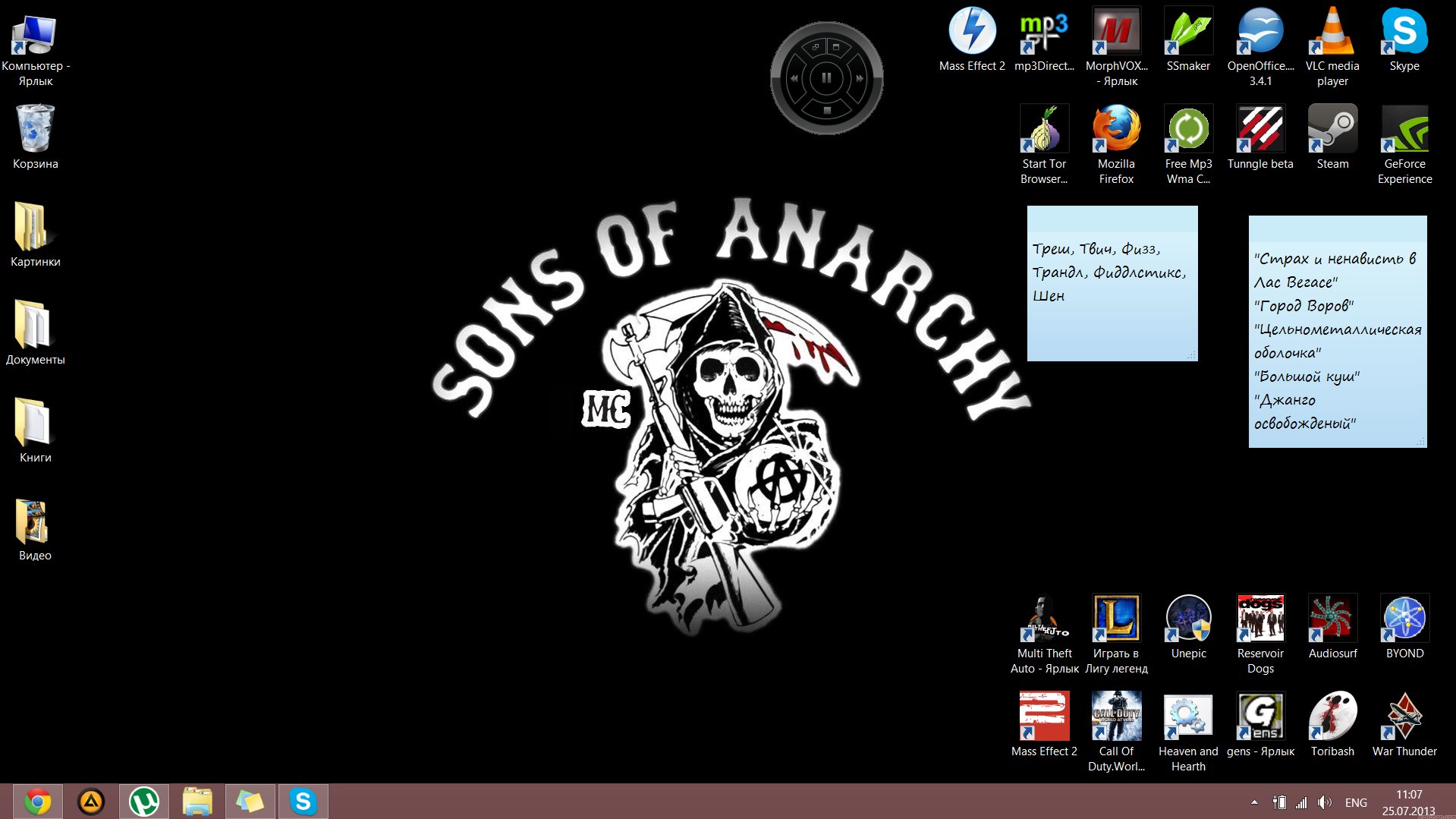Image resolution: width=1456 pixels, height=819 pixels.
Task: Open the SSmaker desktop shortcut
Action: coord(1188,31)
